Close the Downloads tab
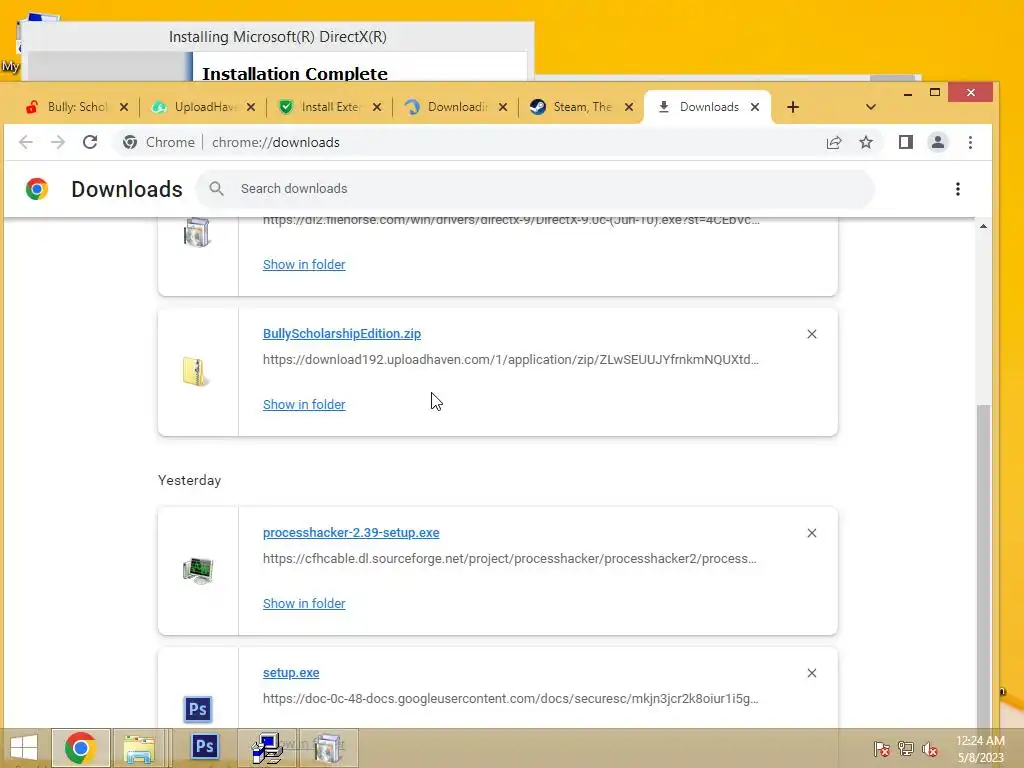 point(755,107)
